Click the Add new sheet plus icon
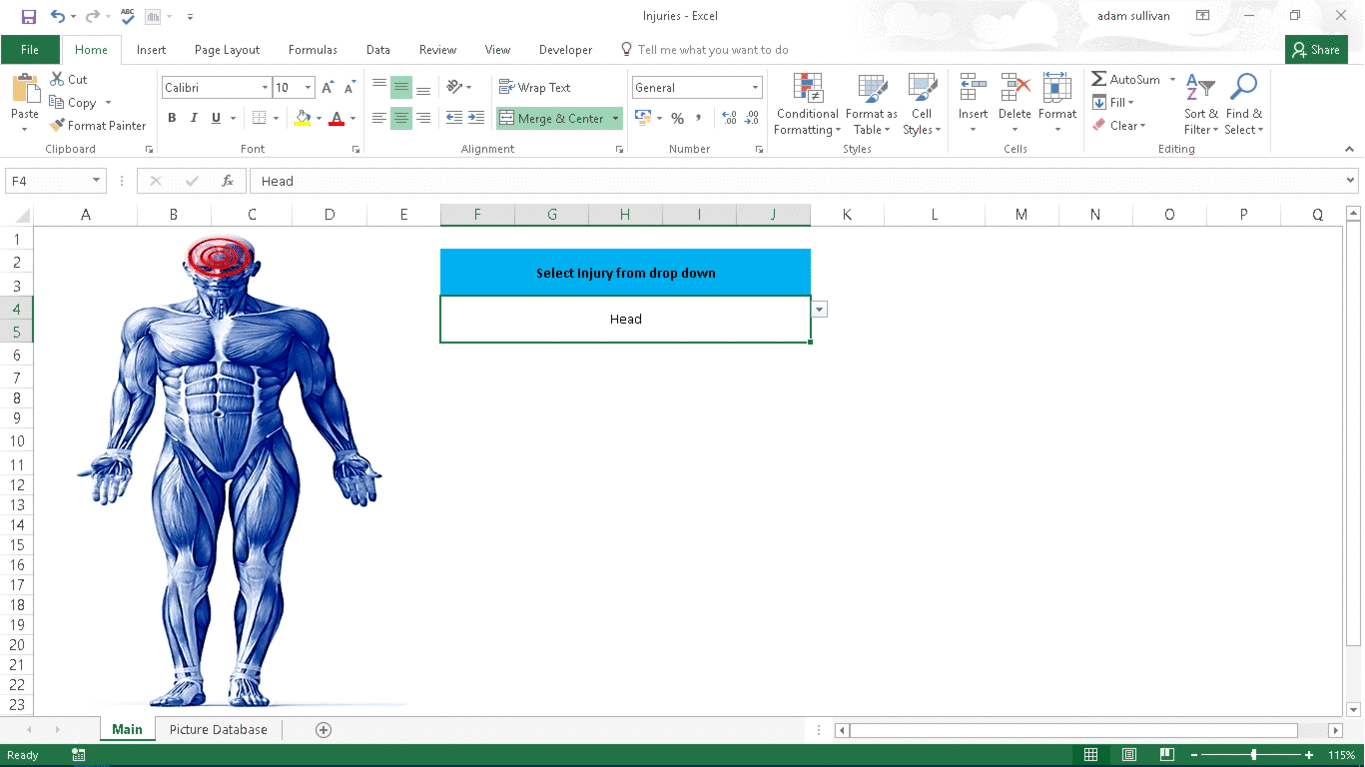 click(x=323, y=730)
